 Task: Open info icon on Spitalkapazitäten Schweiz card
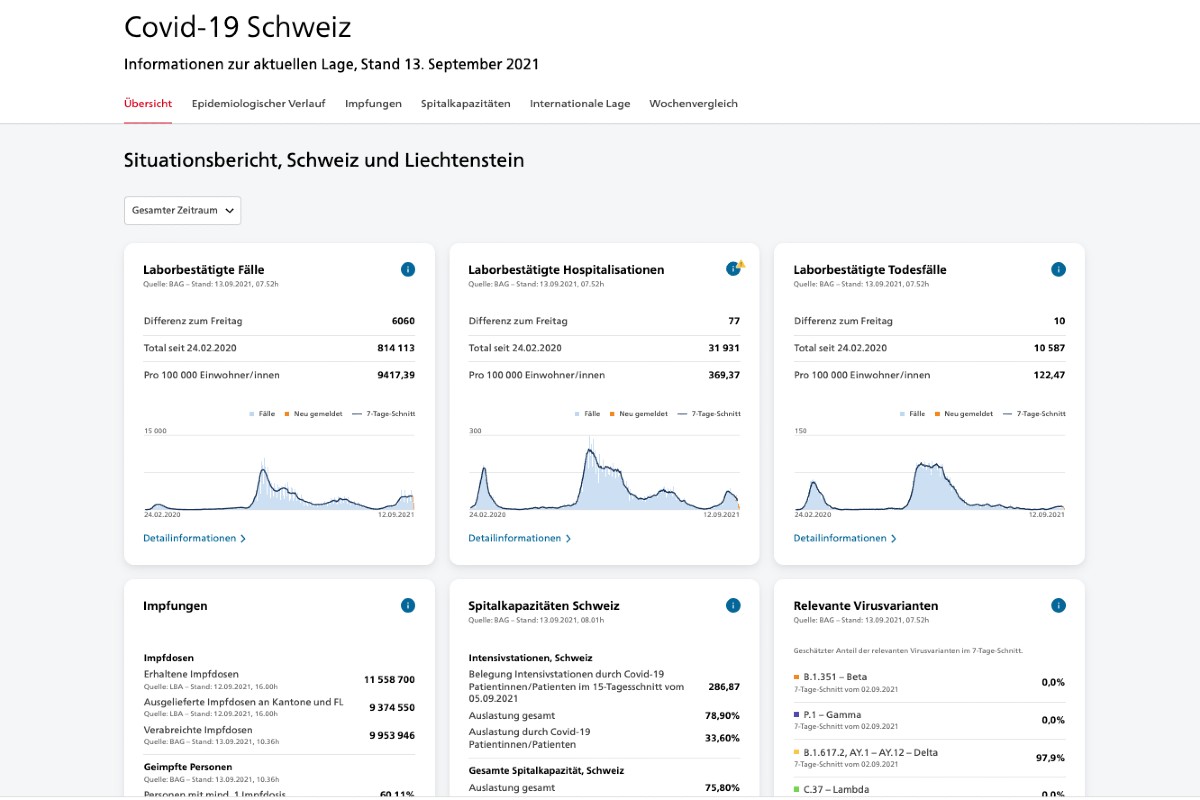(x=733, y=605)
